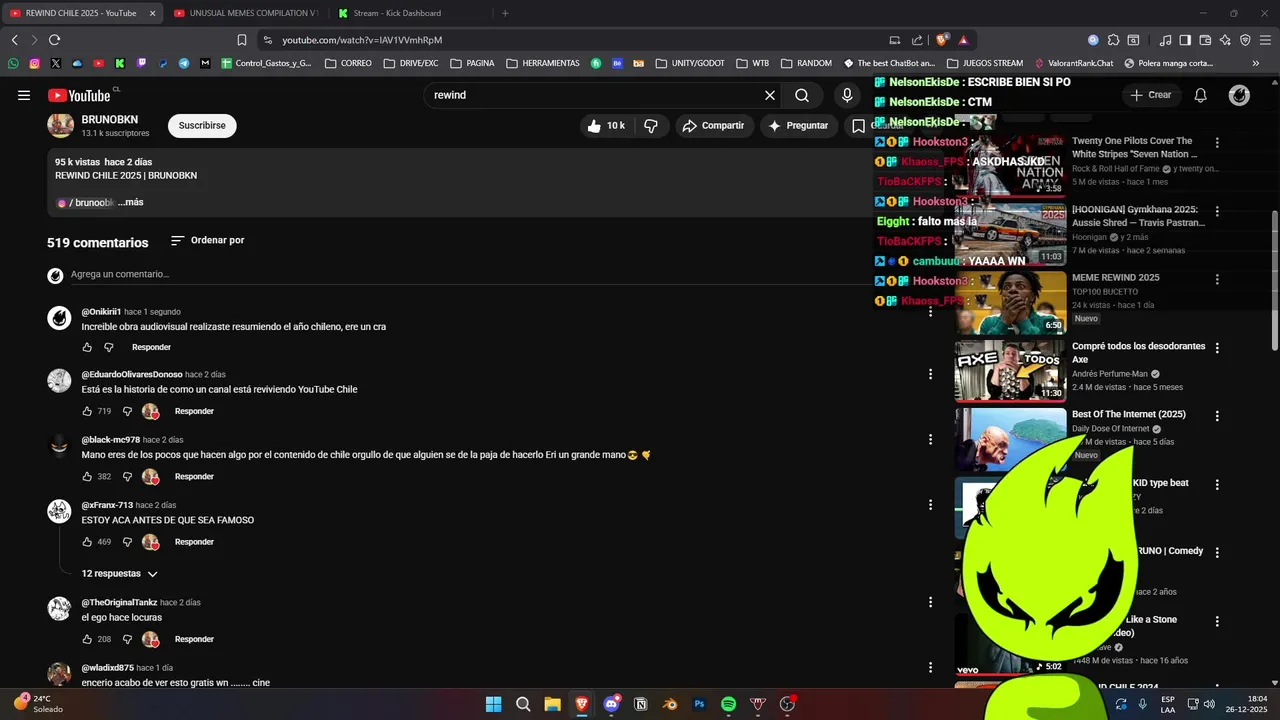Open UNITY/GODOT bookmarks folder
The image size is (1280, 720).
click(690, 63)
